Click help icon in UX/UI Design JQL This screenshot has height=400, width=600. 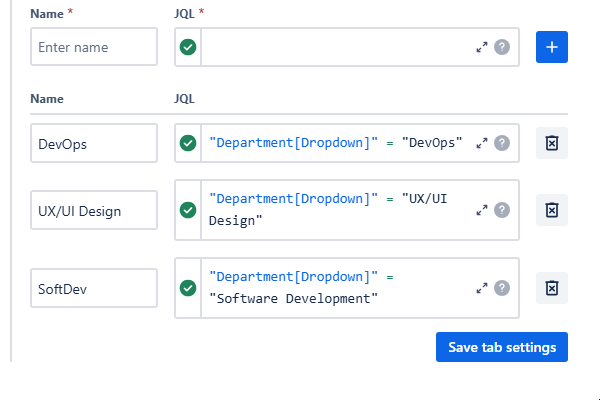pyautogui.click(x=502, y=210)
